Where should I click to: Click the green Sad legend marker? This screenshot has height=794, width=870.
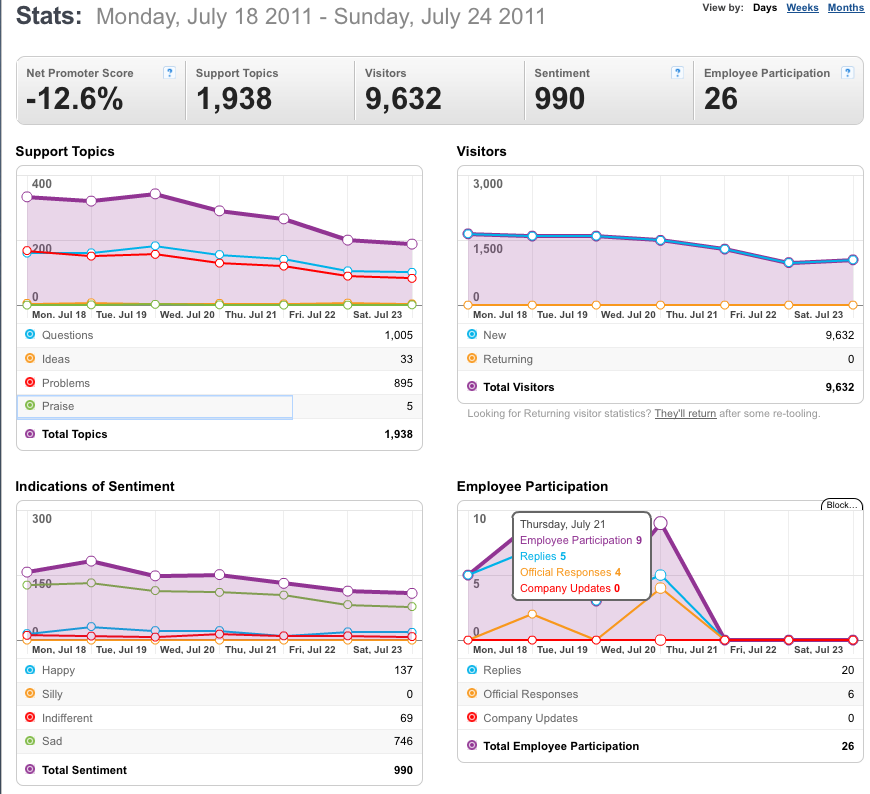[30, 741]
